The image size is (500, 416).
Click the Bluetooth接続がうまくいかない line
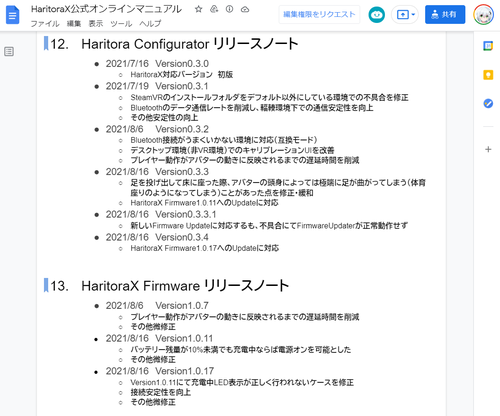224,140
